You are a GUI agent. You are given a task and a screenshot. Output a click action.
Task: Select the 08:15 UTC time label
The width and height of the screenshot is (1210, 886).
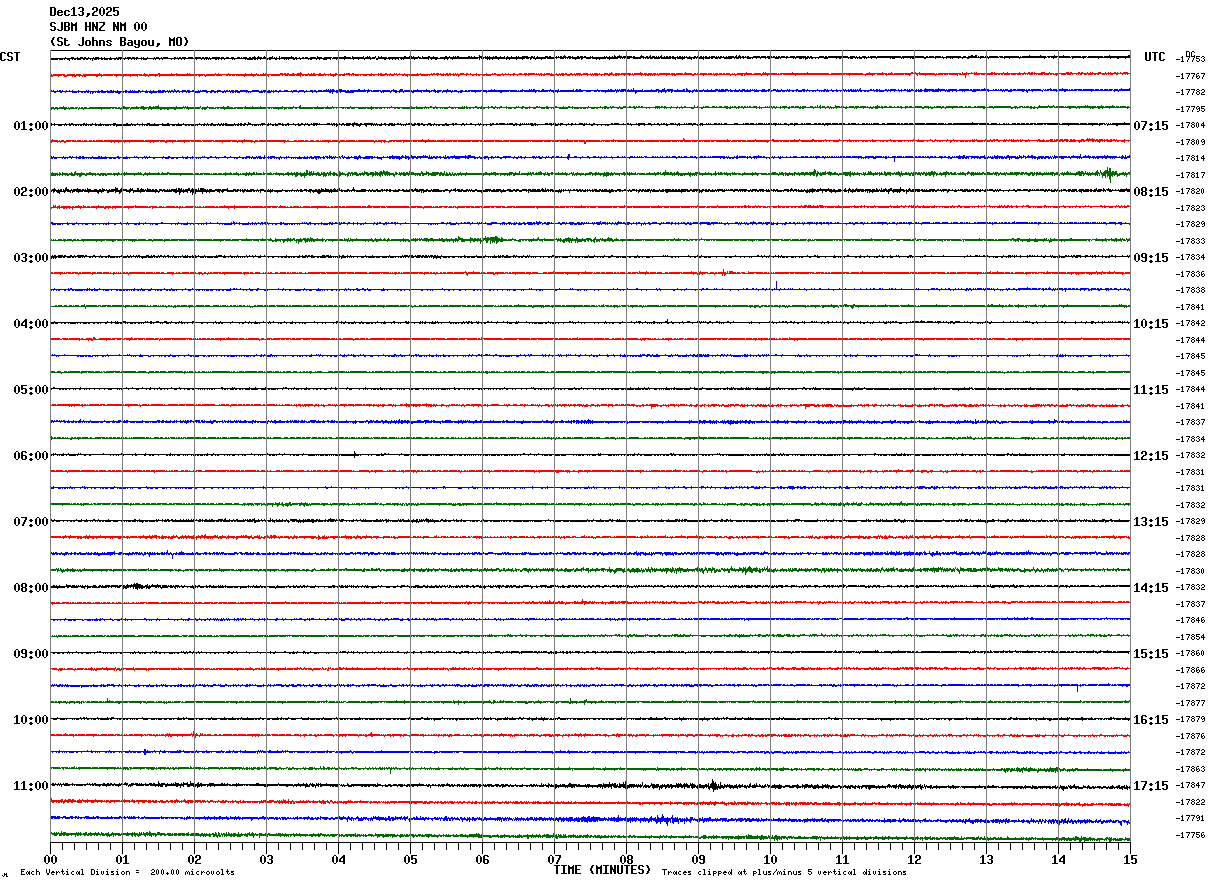click(1151, 192)
